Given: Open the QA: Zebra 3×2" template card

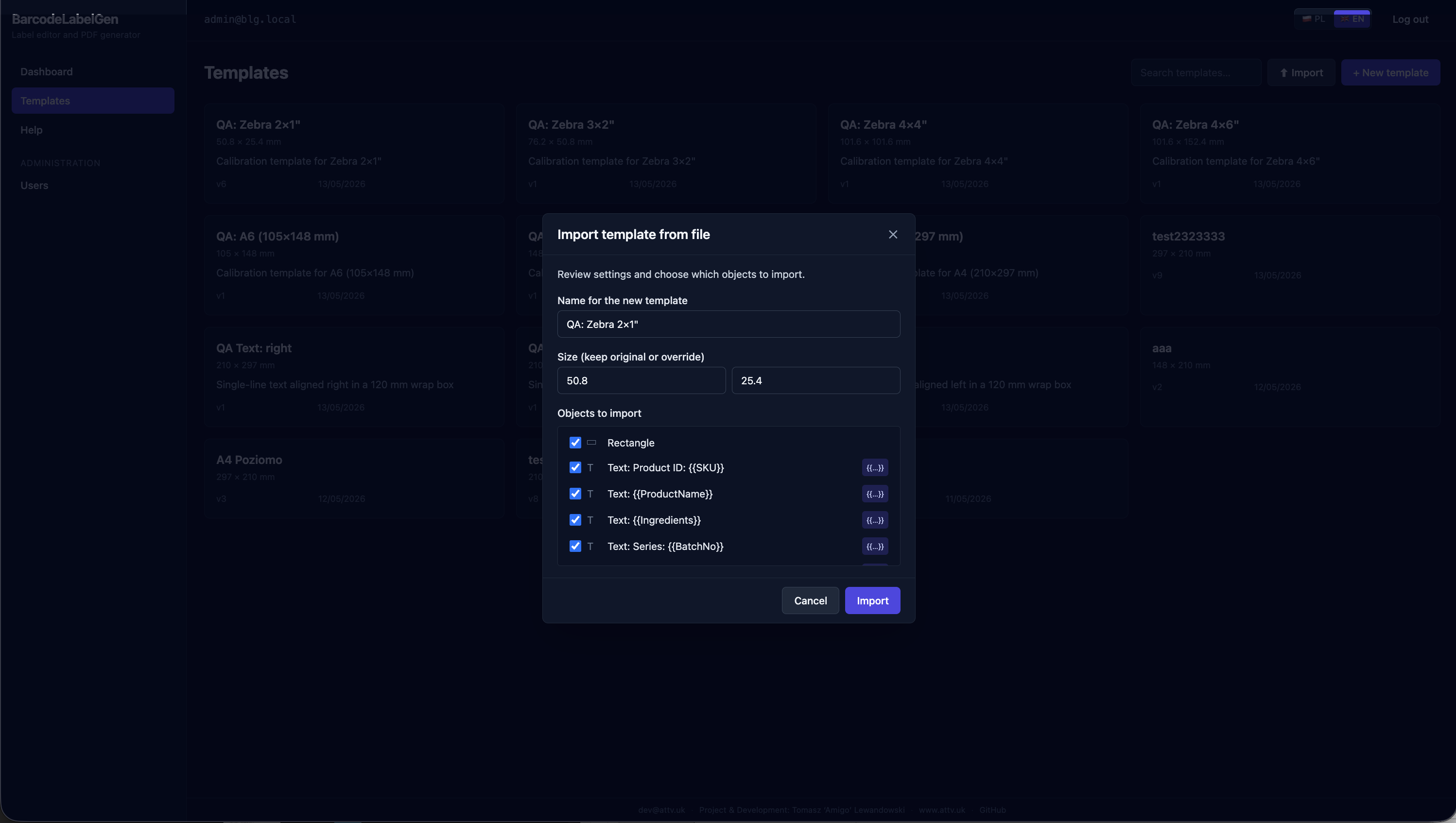Looking at the screenshot, I should pos(666,153).
